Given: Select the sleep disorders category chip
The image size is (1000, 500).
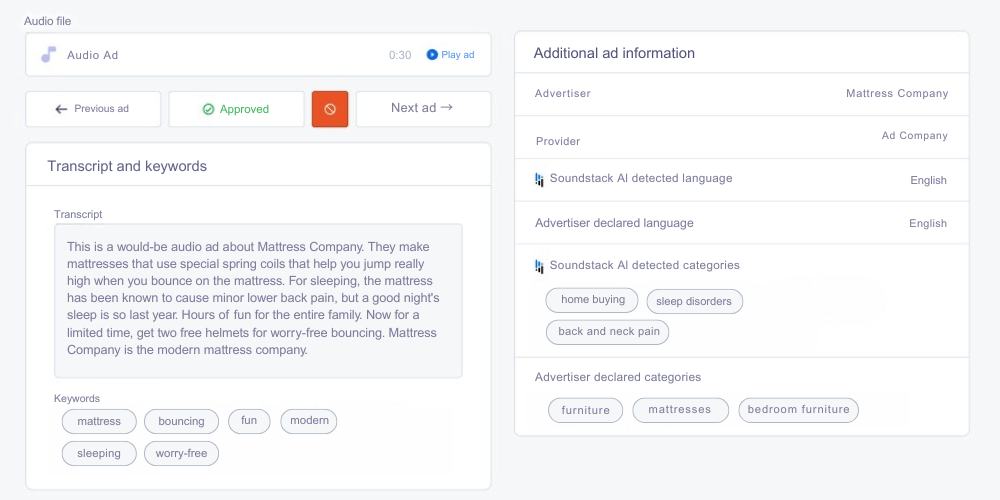Looking at the screenshot, I should pos(695,301).
